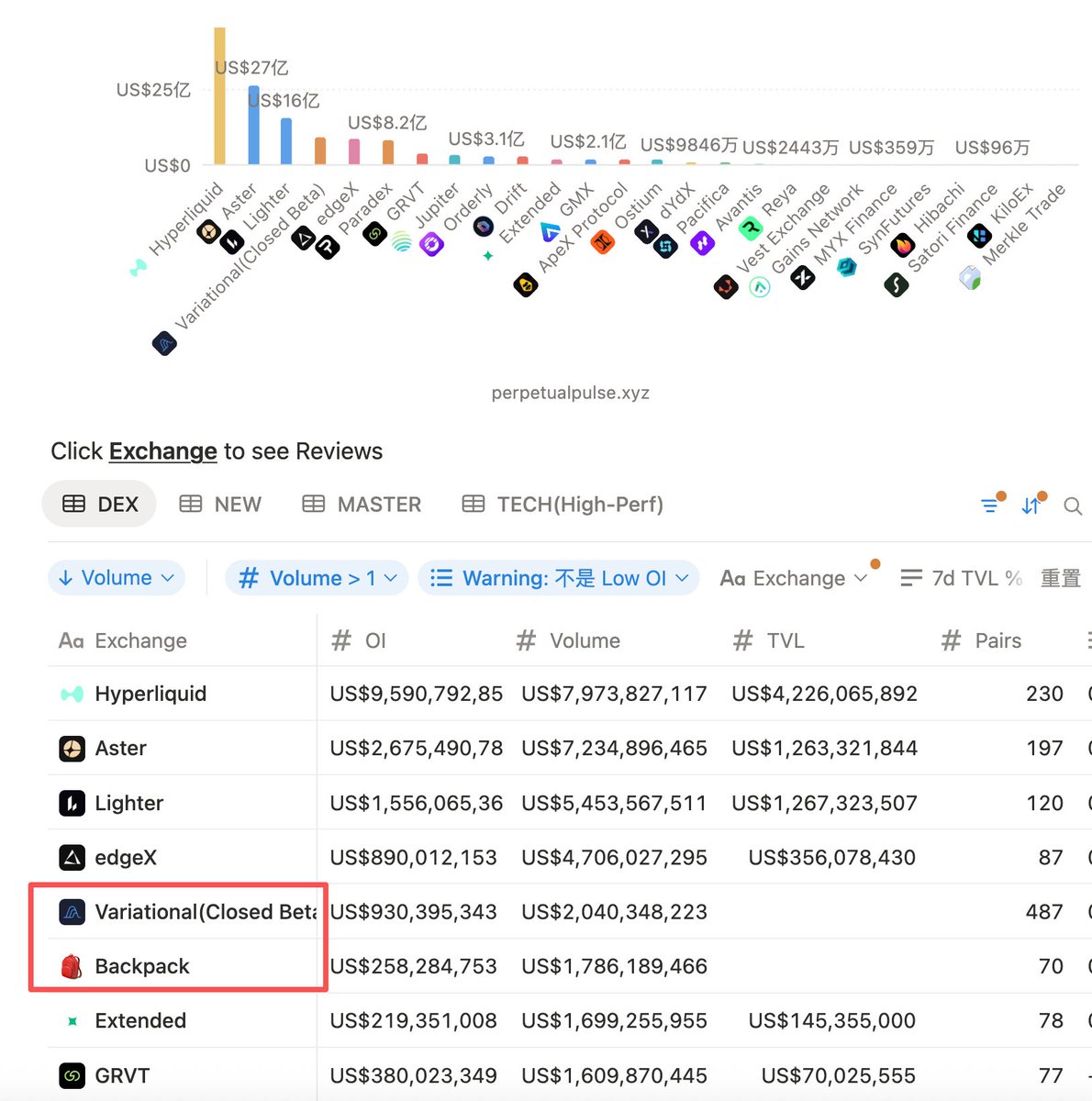Open the Warning: 不是 Low OI filter dropdown

point(558,578)
